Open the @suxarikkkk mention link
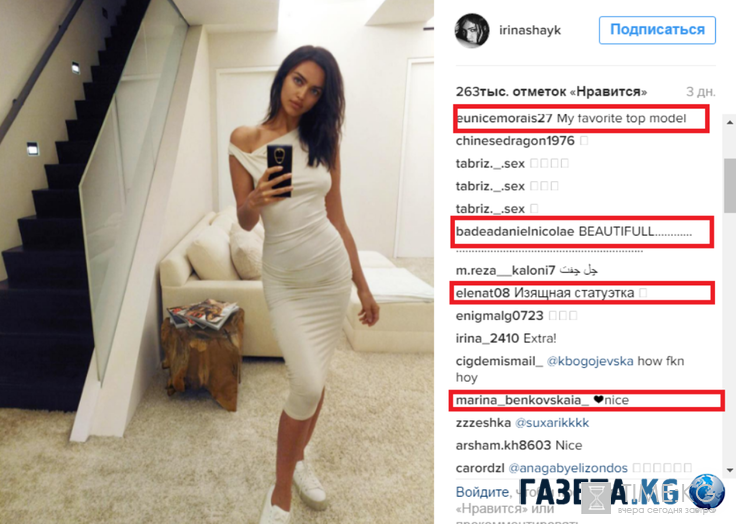 [552, 423]
